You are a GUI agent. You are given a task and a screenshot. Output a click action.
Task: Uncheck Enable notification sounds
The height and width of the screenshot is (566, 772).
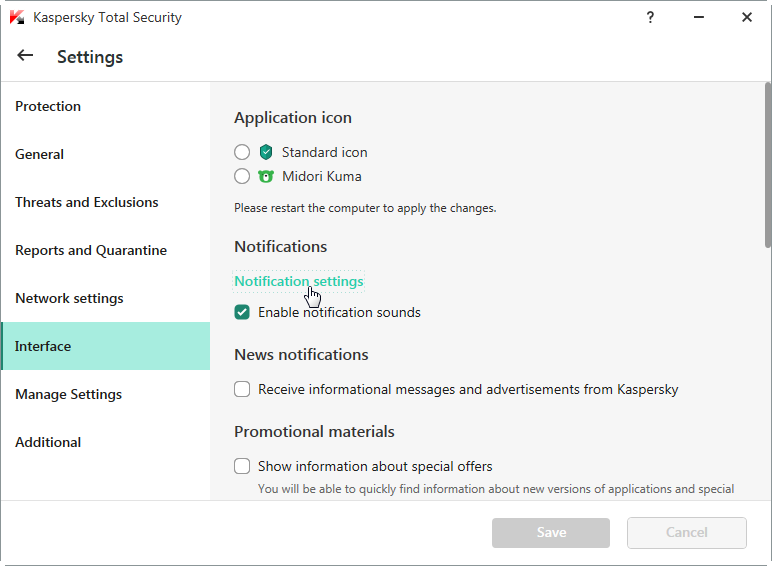(x=242, y=312)
